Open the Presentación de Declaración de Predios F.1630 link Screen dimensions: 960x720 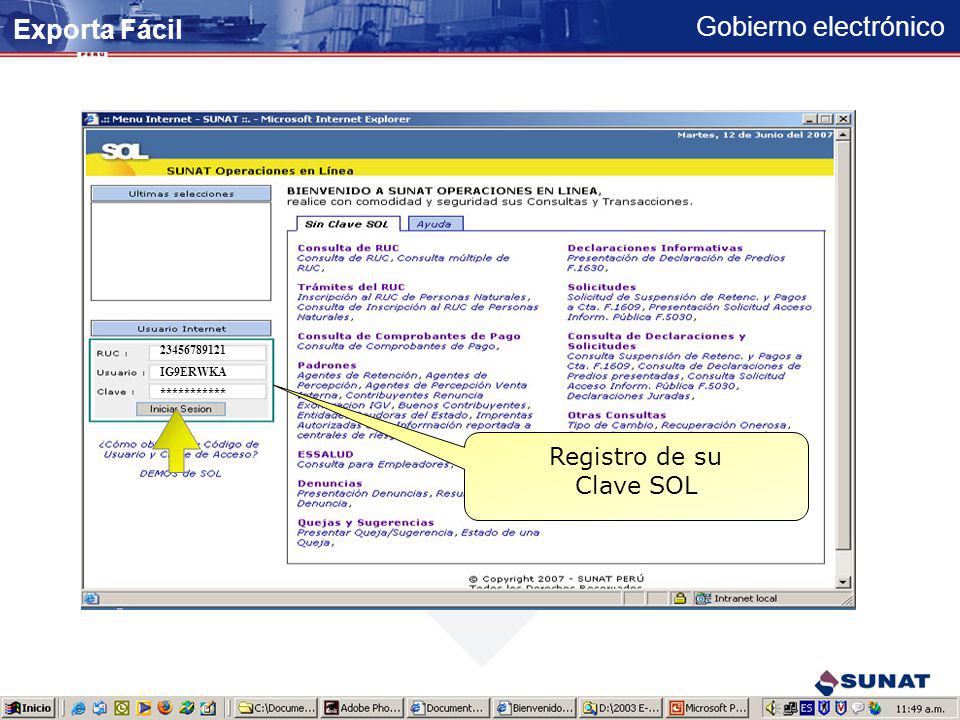pos(676,263)
